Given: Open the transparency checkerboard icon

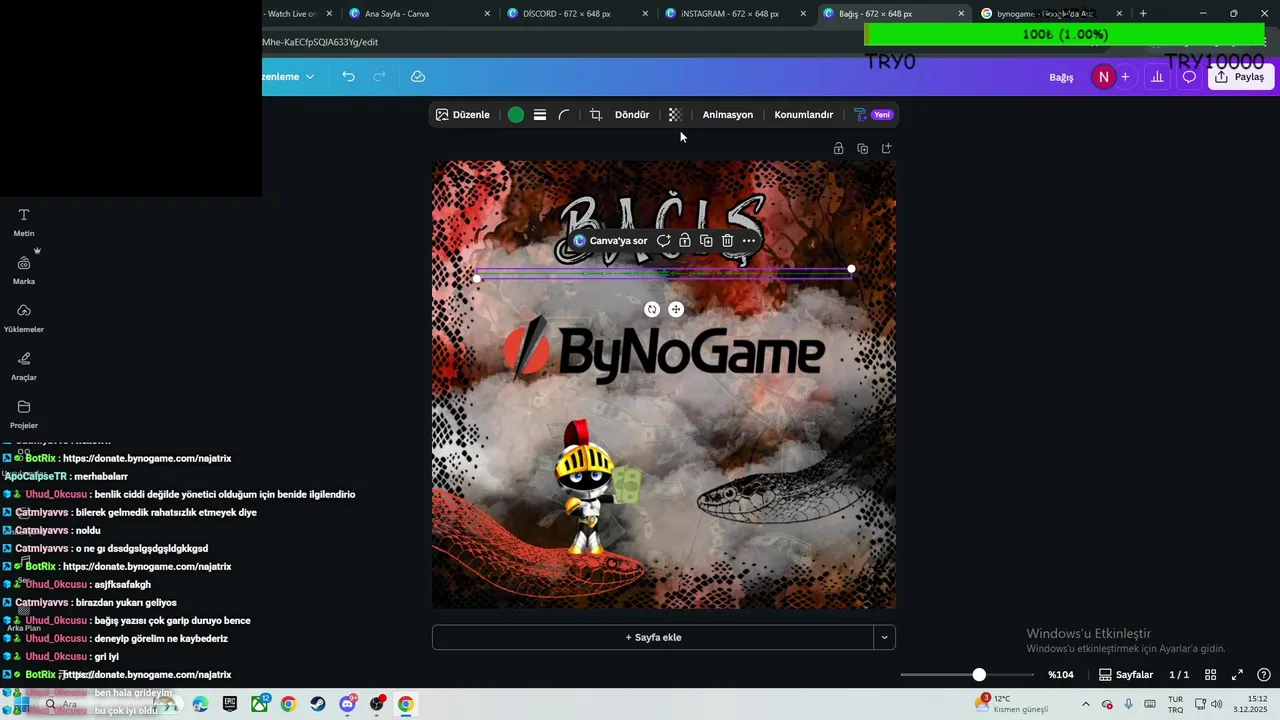Looking at the screenshot, I should tap(675, 115).
